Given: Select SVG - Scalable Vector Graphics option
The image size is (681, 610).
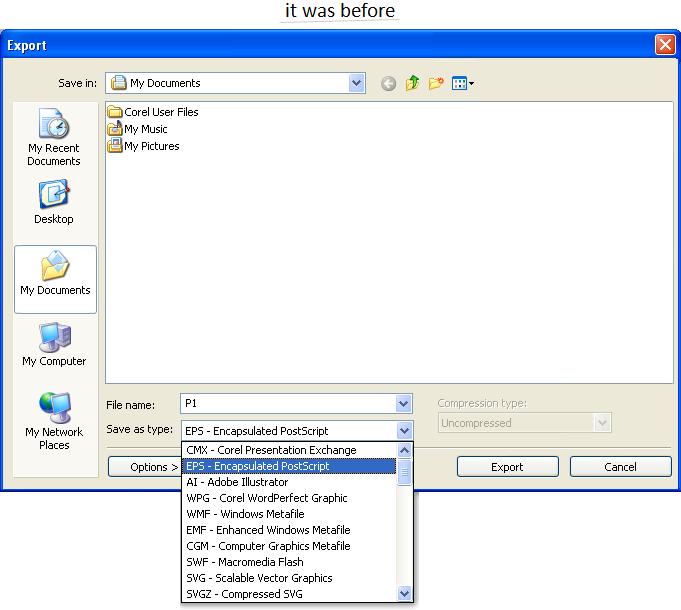Looking at the screenshot, I should point(258,578).
